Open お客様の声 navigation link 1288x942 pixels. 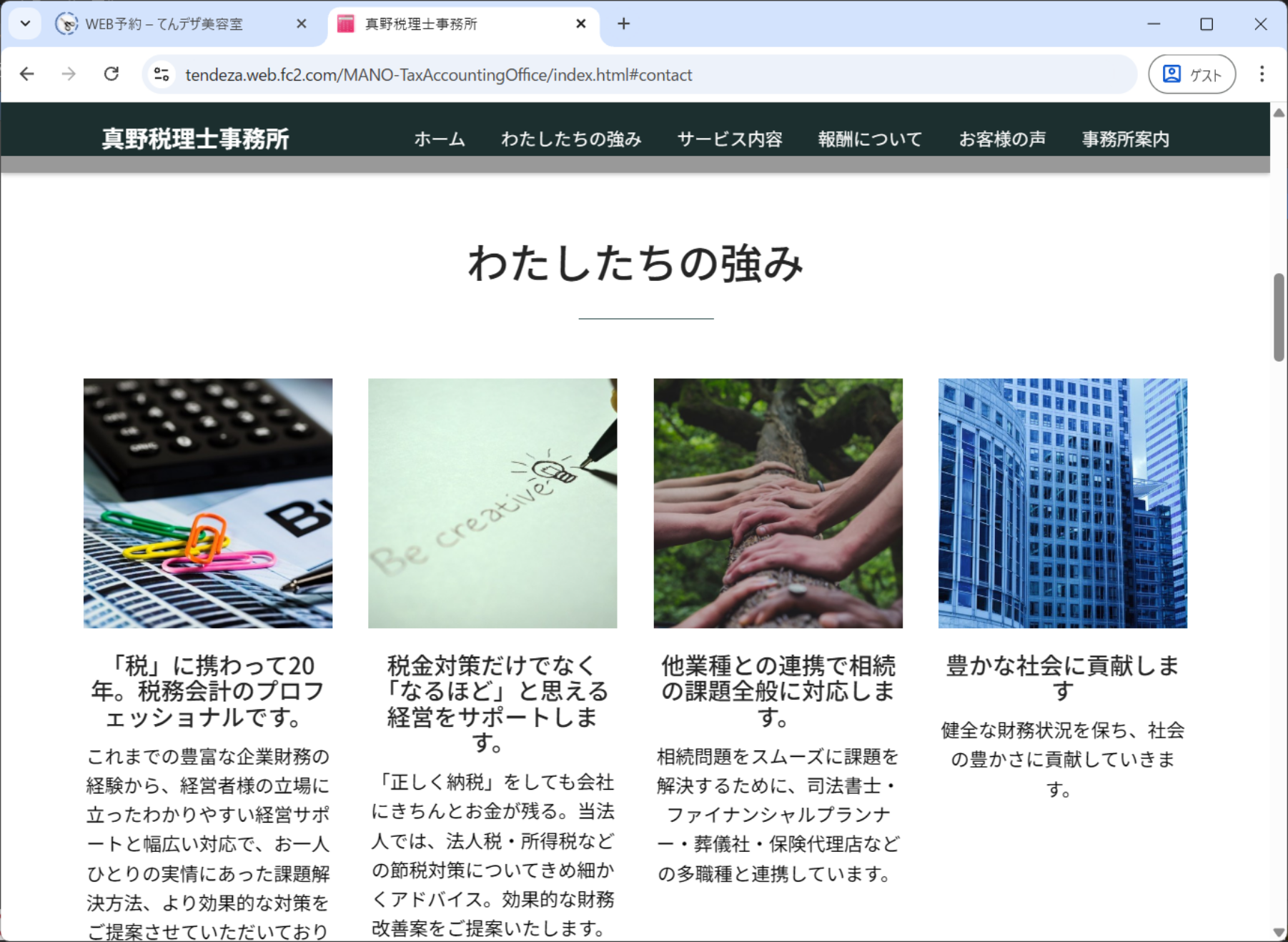pyautogui.click(x=1002, y=139)
